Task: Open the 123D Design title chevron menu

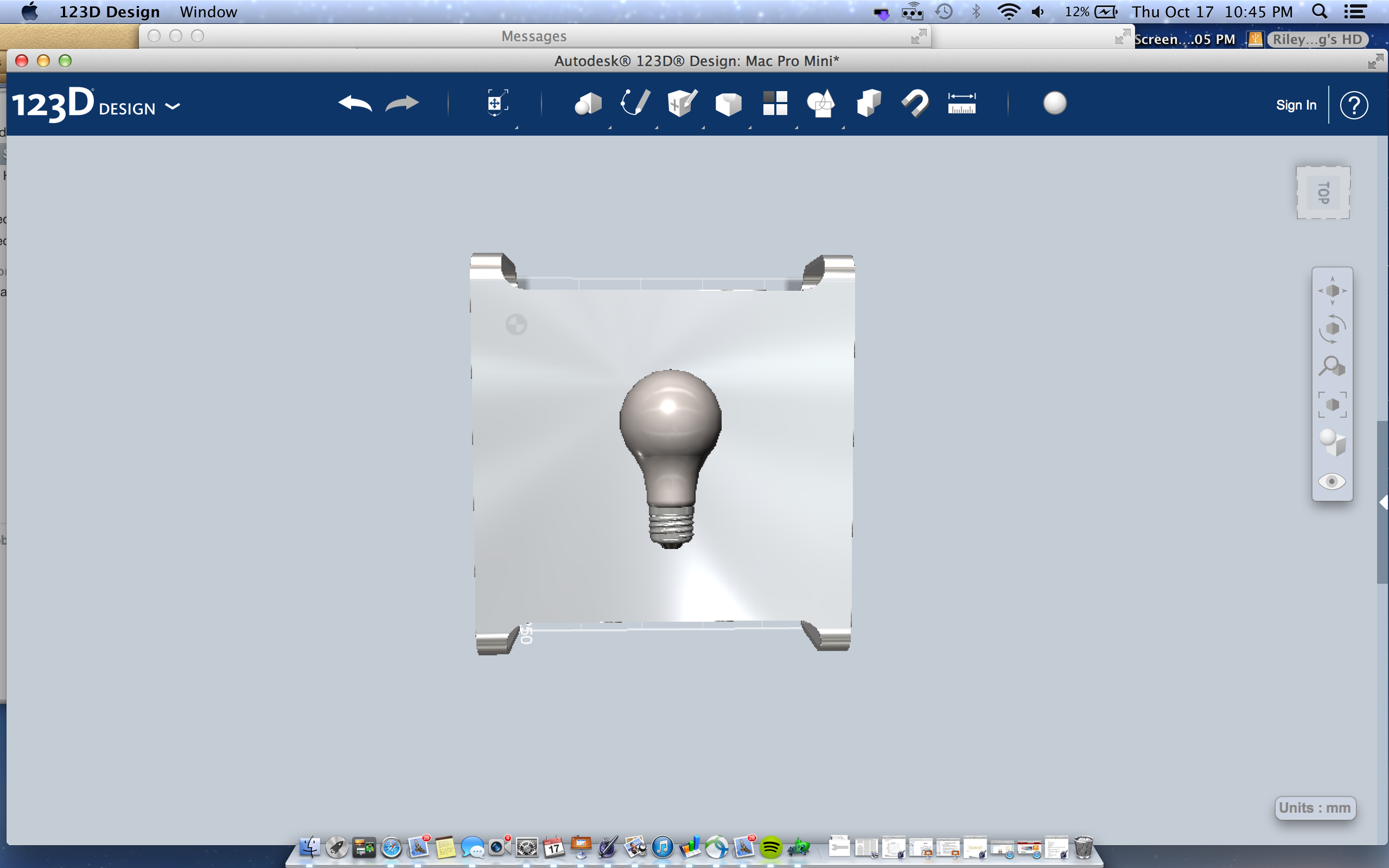Action: click(173, 106)
